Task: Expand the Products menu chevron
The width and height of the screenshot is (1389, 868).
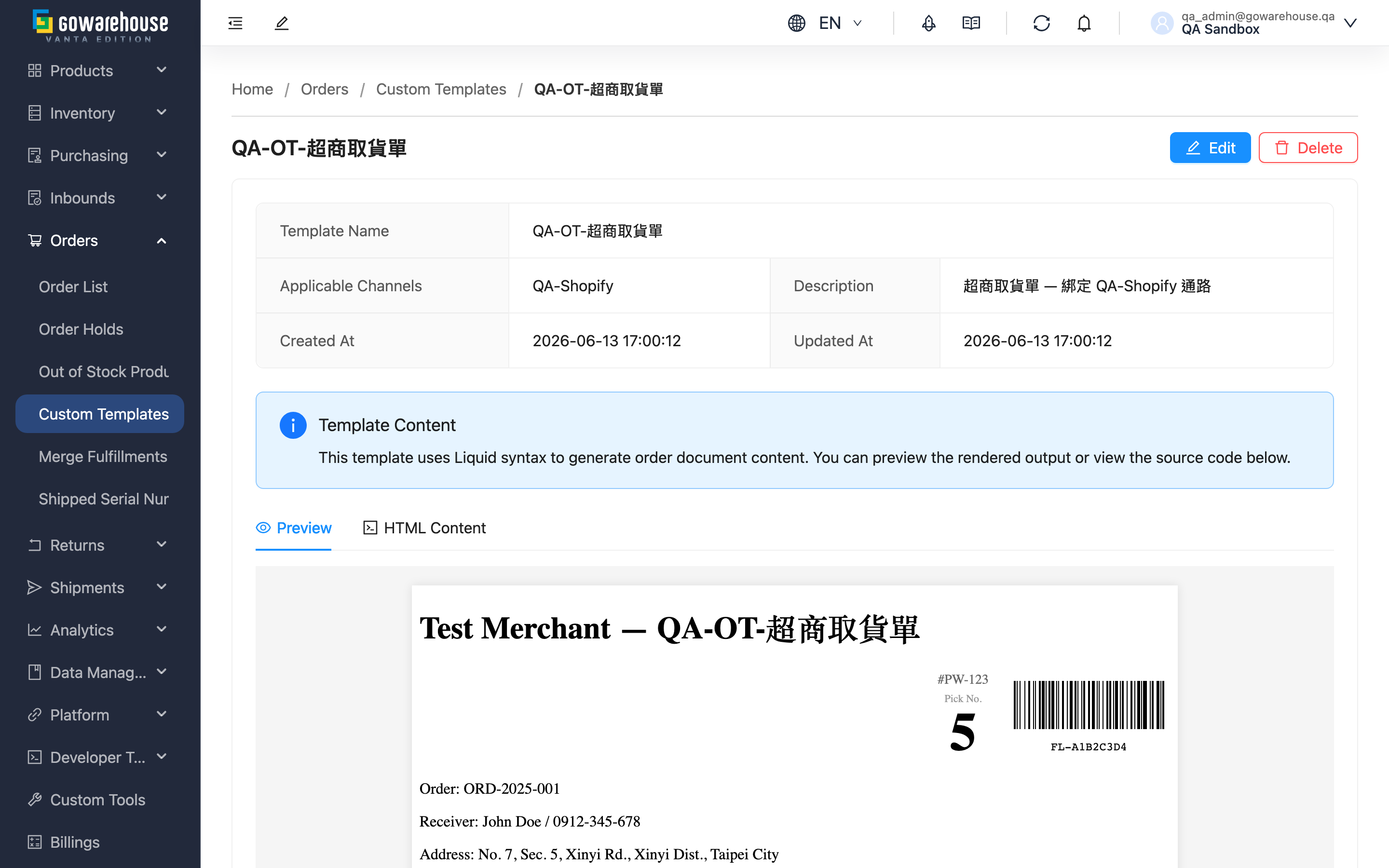Action: coord(162,70)
